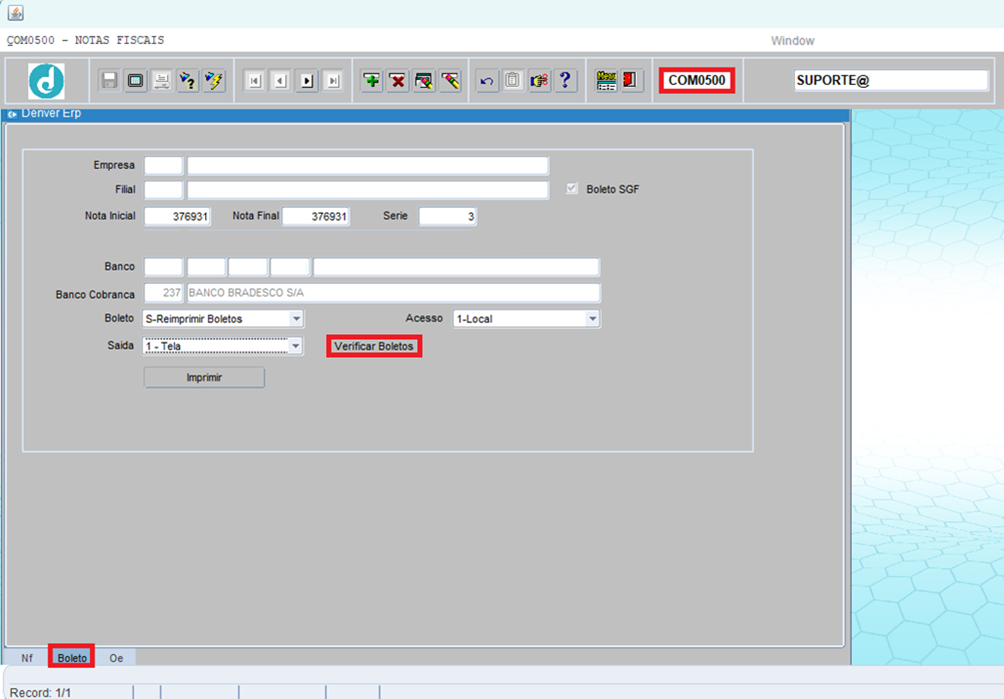
Task: Open the Window menu
Action: (792, 41)
